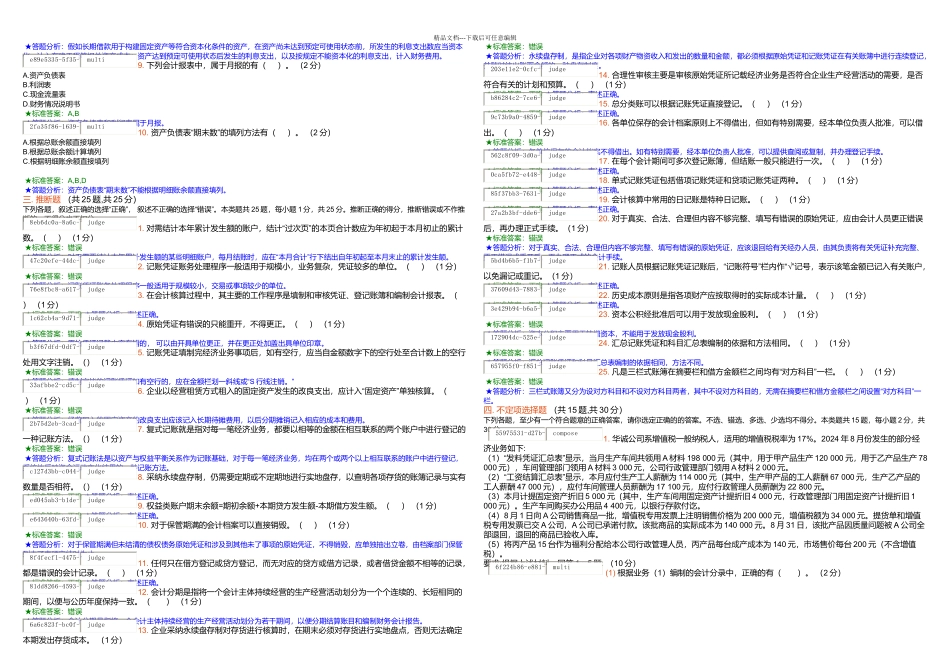Click the ID field reading 81dd8266-4593-

[52, 587]
